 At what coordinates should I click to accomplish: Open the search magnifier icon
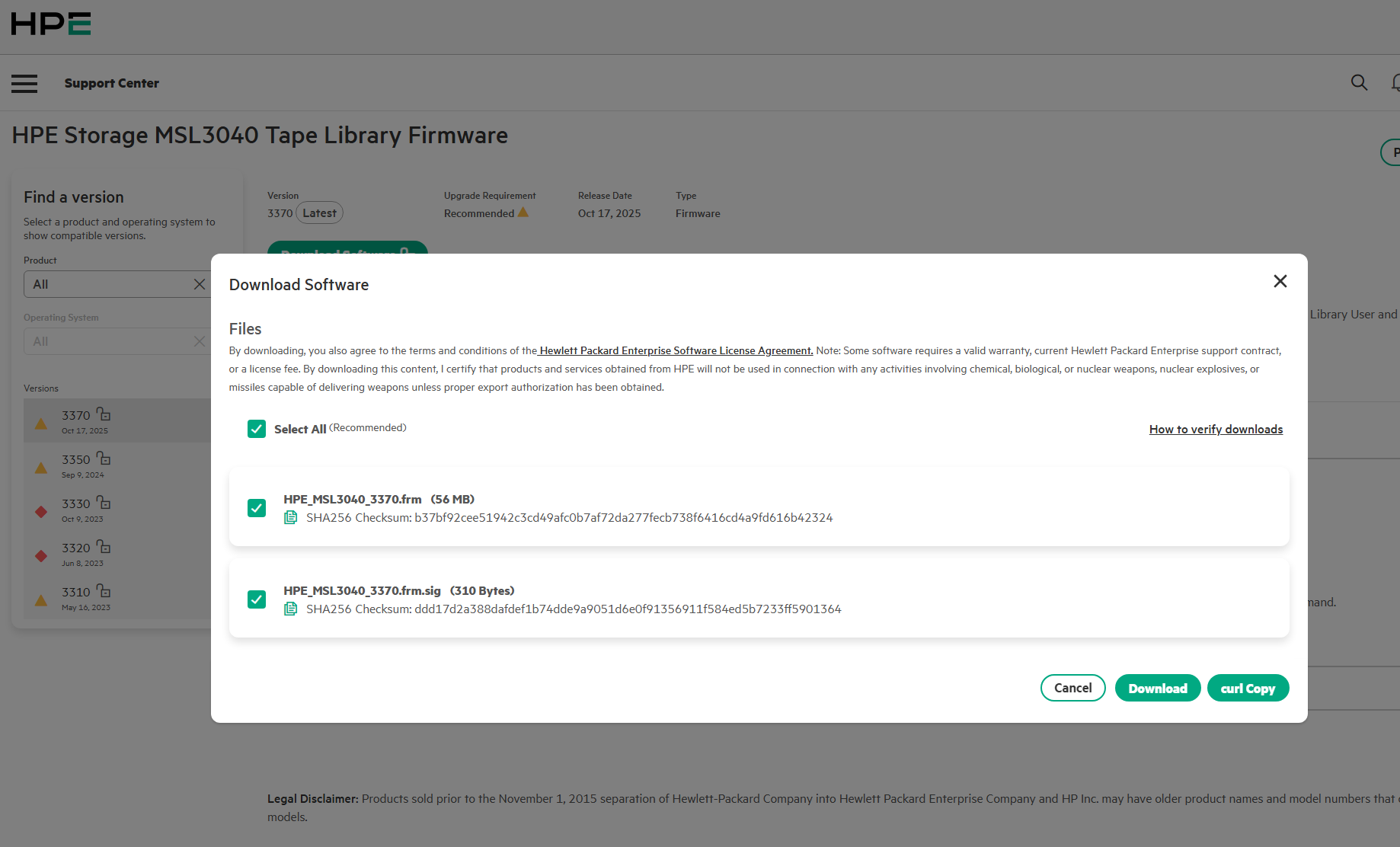pyautogui.click(x=1359, y=82)
